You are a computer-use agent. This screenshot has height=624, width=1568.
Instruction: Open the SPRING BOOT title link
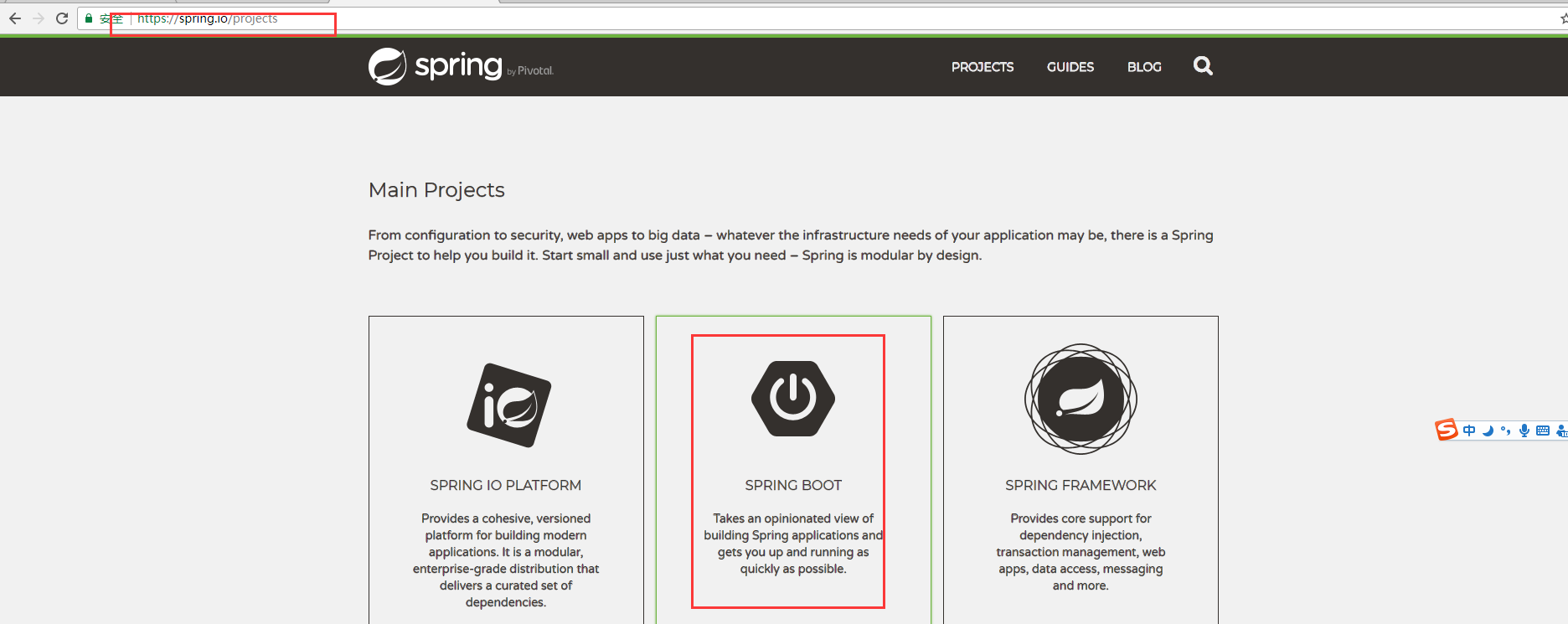tap(793, 485)
